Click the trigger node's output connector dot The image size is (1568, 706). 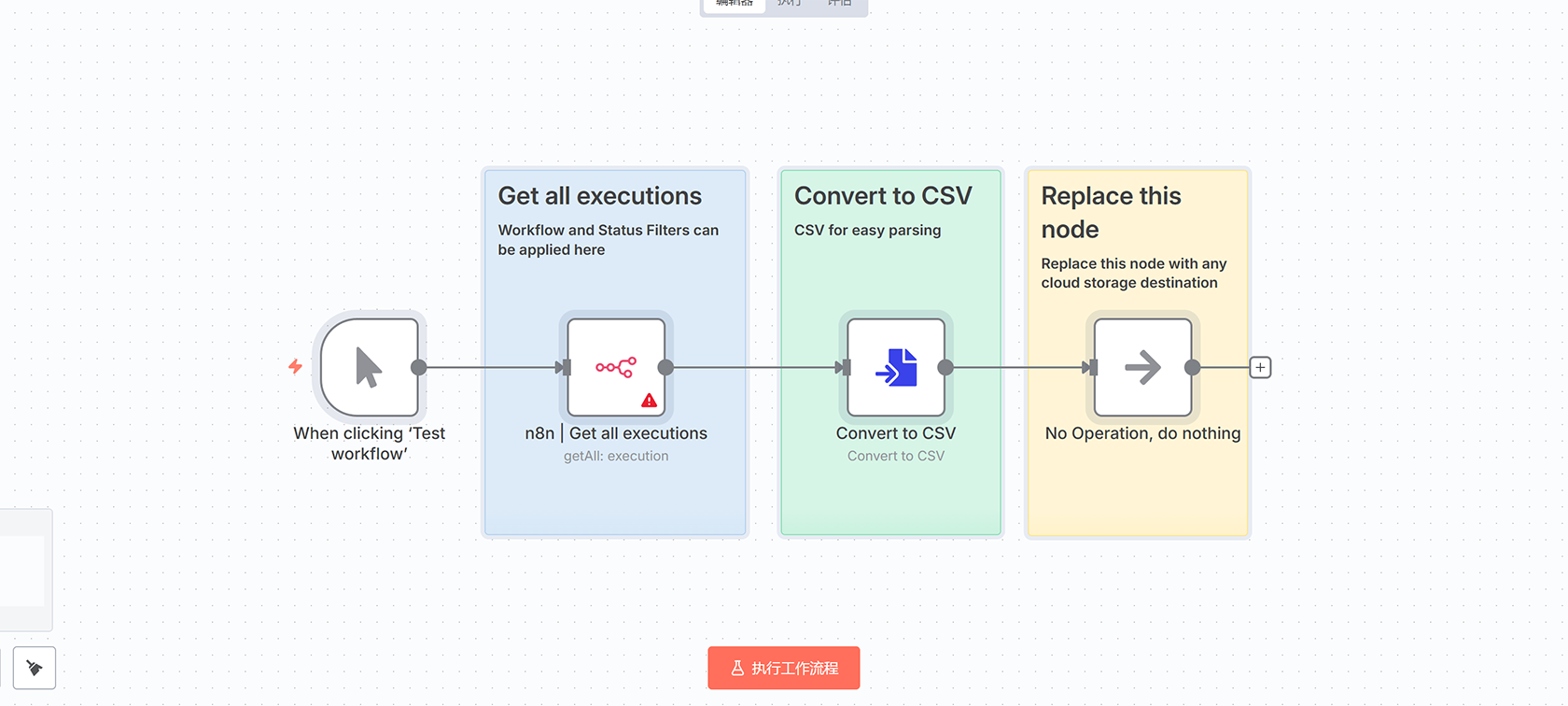click(419, 367)
